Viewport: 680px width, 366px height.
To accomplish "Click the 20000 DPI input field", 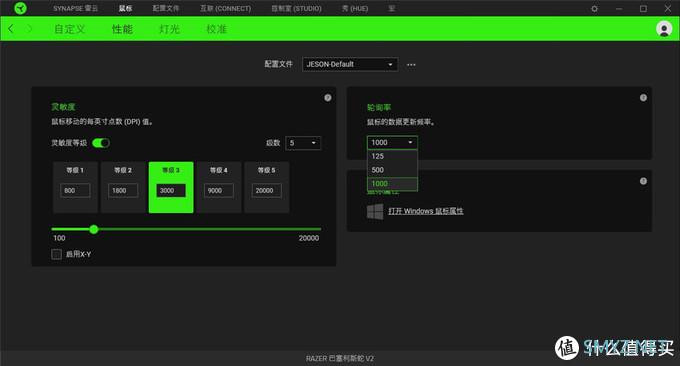I will coord(267,190).
